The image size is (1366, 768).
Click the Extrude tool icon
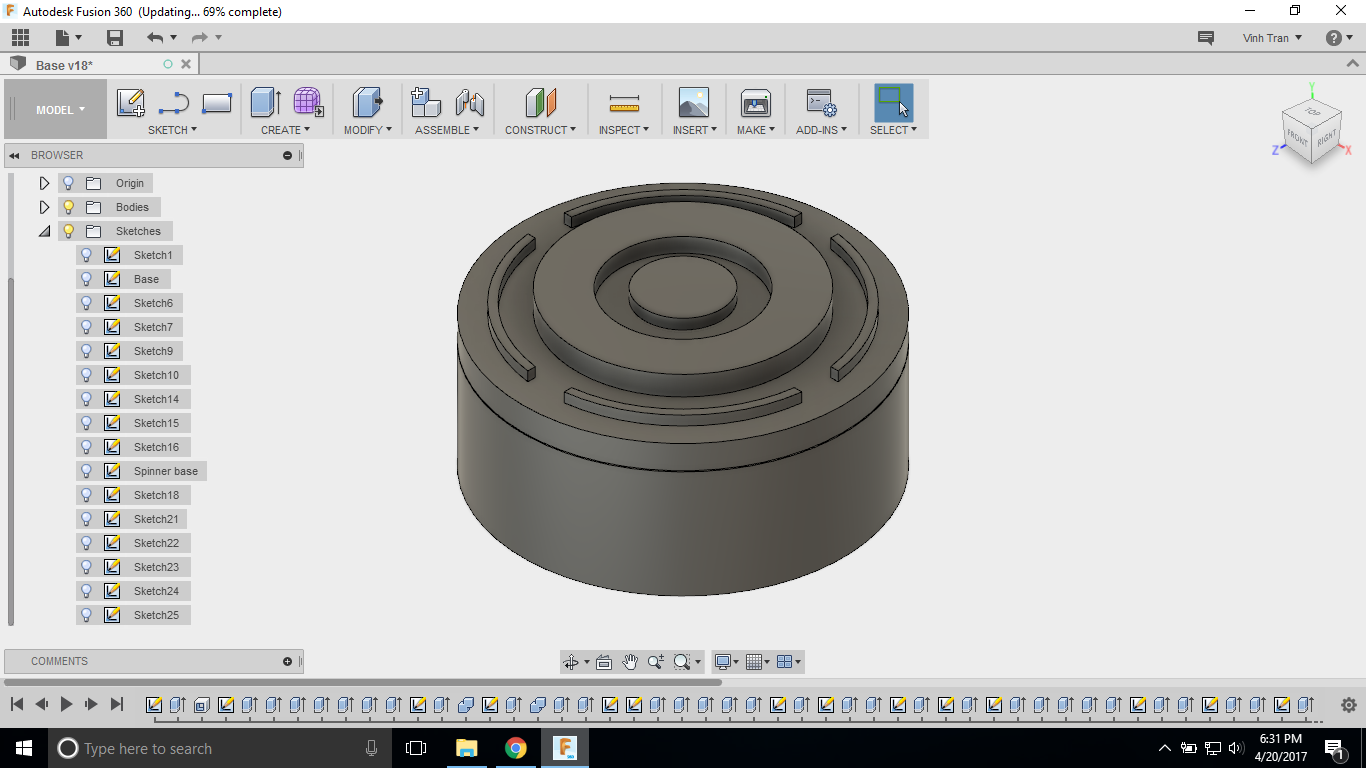[265, 103]
